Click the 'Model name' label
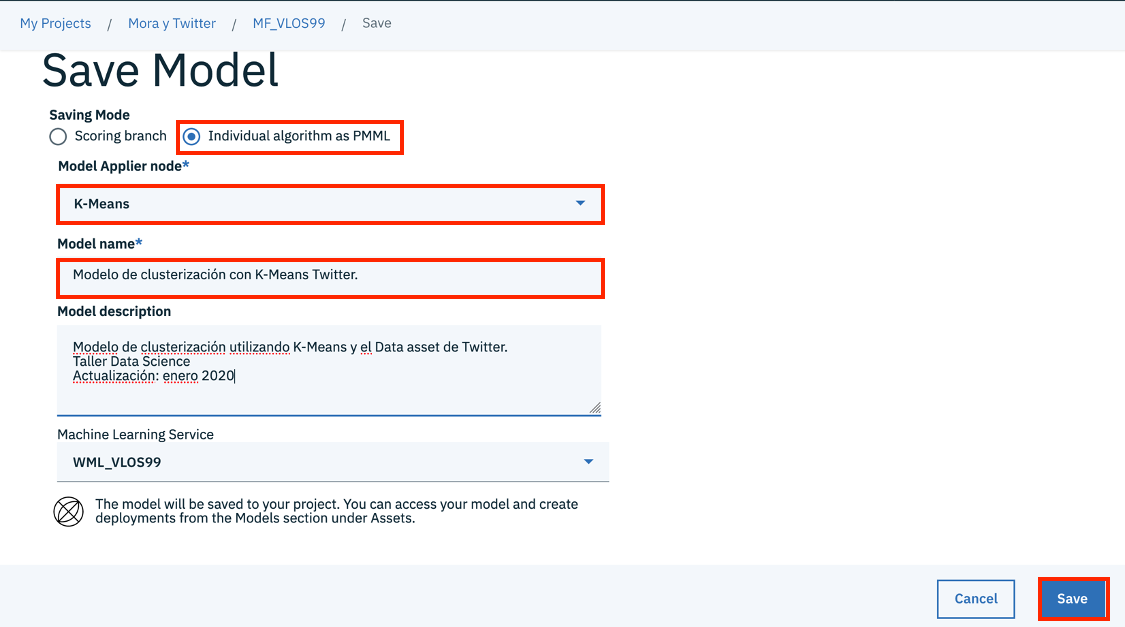 click(100, 244)
